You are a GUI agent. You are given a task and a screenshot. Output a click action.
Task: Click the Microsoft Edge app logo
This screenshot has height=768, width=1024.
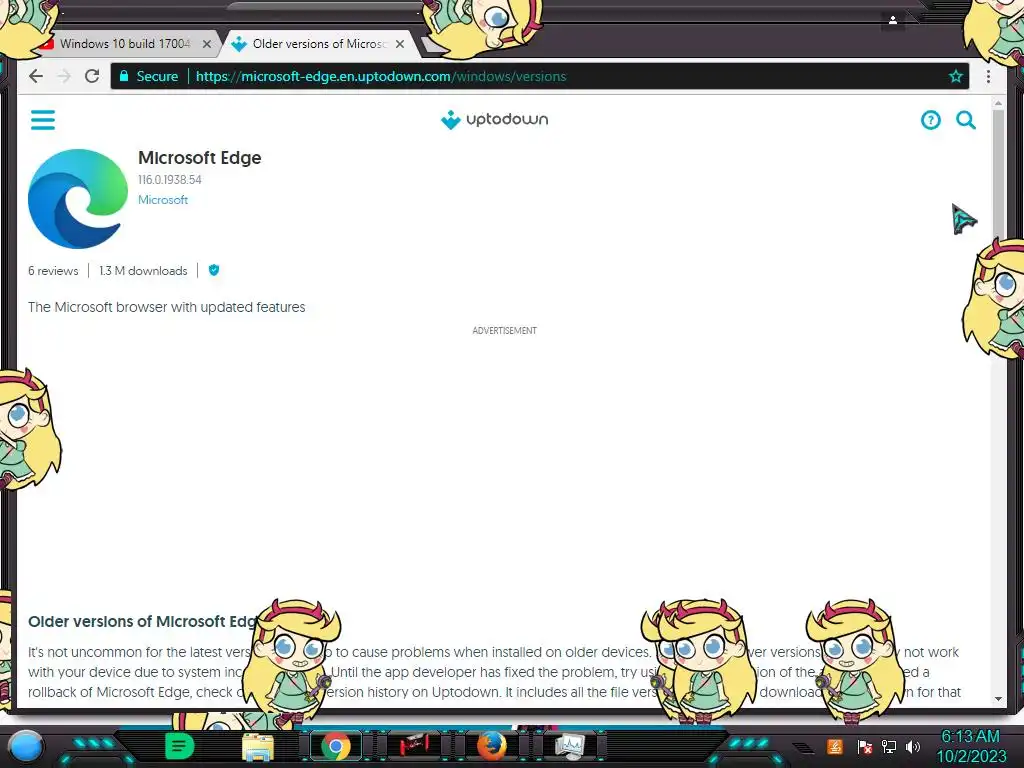[78, 199]
